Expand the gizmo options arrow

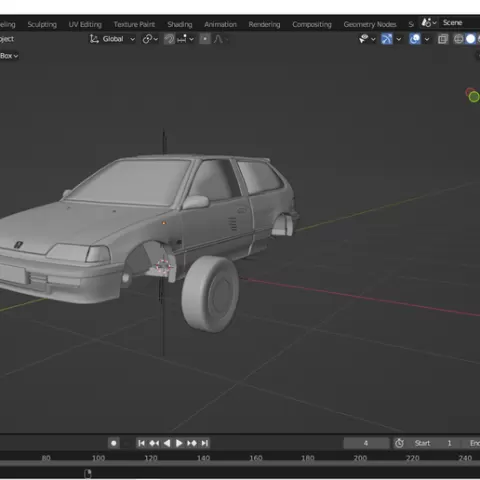coord(399,39)
